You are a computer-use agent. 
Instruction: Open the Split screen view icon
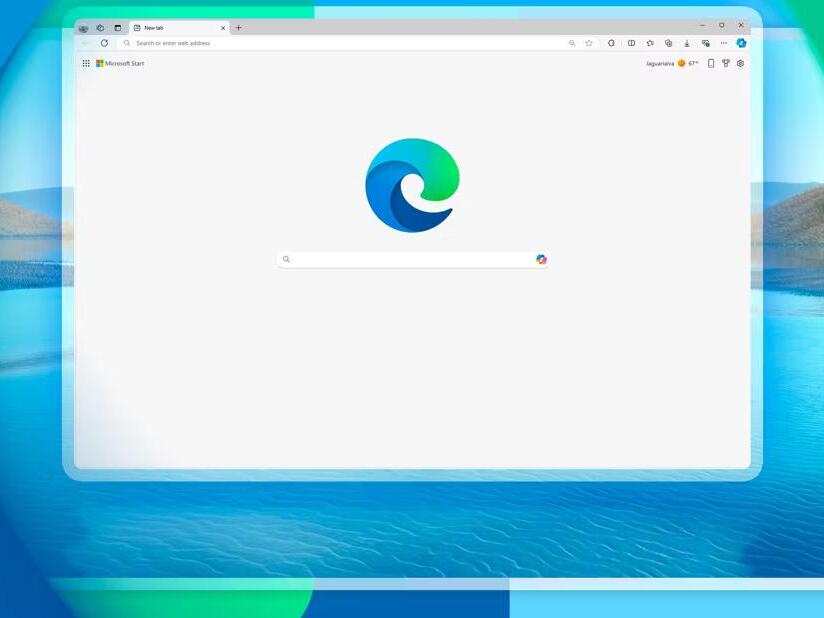click(x=632, y=43)
